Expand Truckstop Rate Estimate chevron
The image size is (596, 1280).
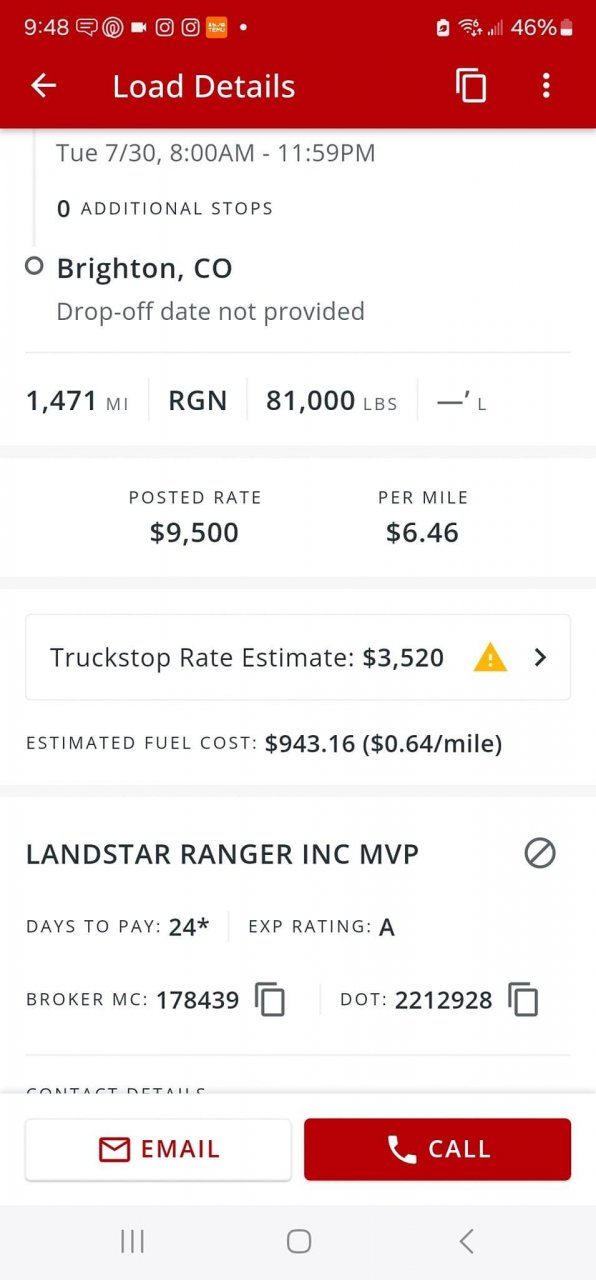[x=540, y=657]
